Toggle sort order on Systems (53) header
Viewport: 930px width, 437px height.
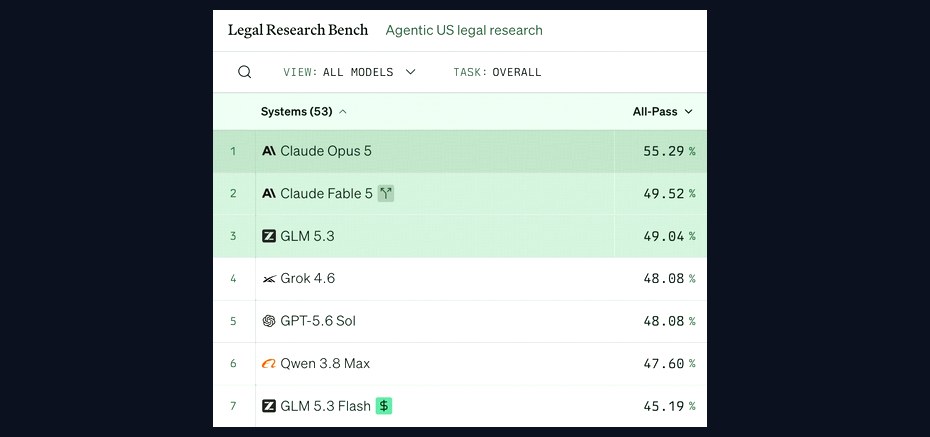(304, 111)
